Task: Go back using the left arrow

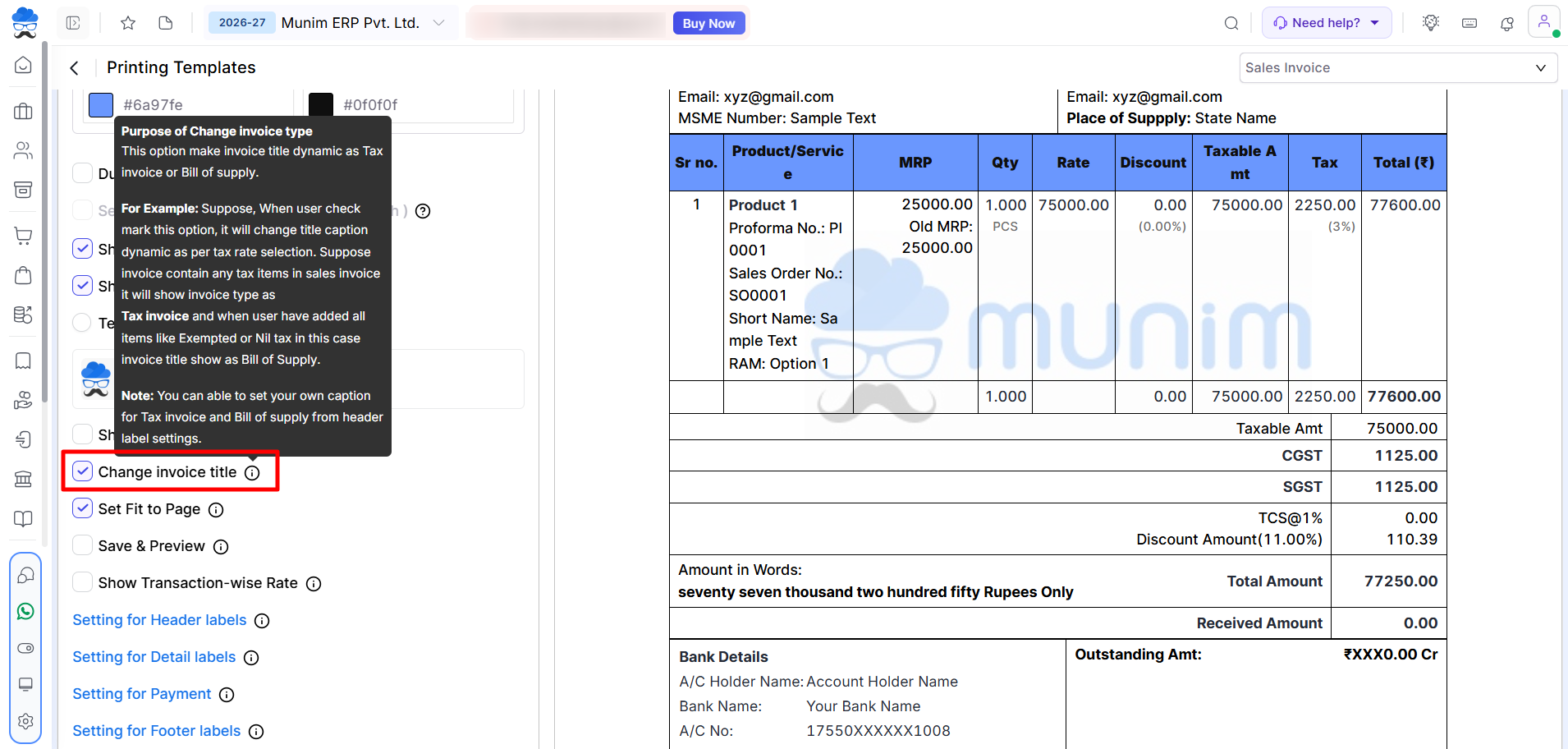Action: tap(74, 68)
